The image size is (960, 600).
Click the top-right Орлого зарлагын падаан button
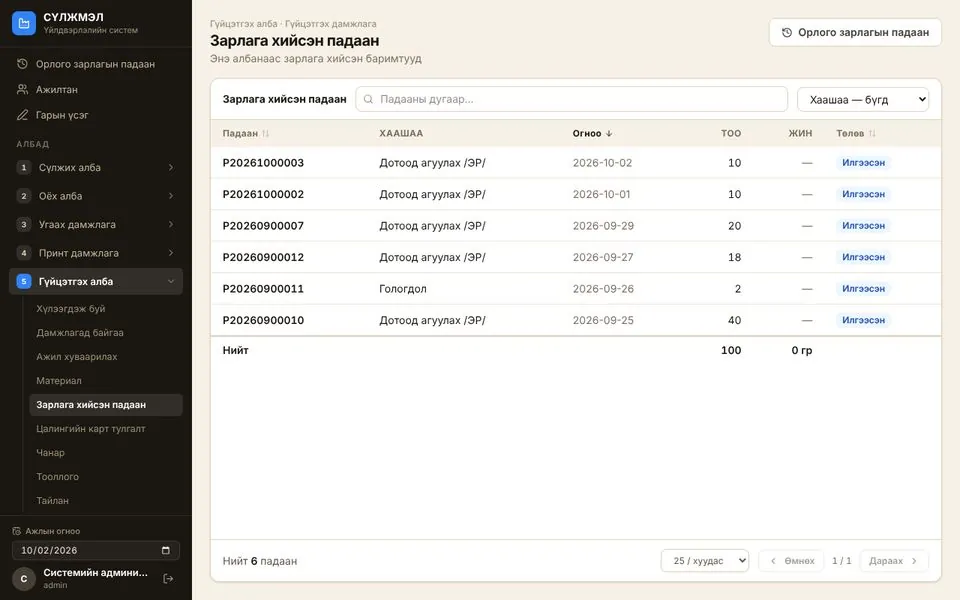tap(855, 32)
